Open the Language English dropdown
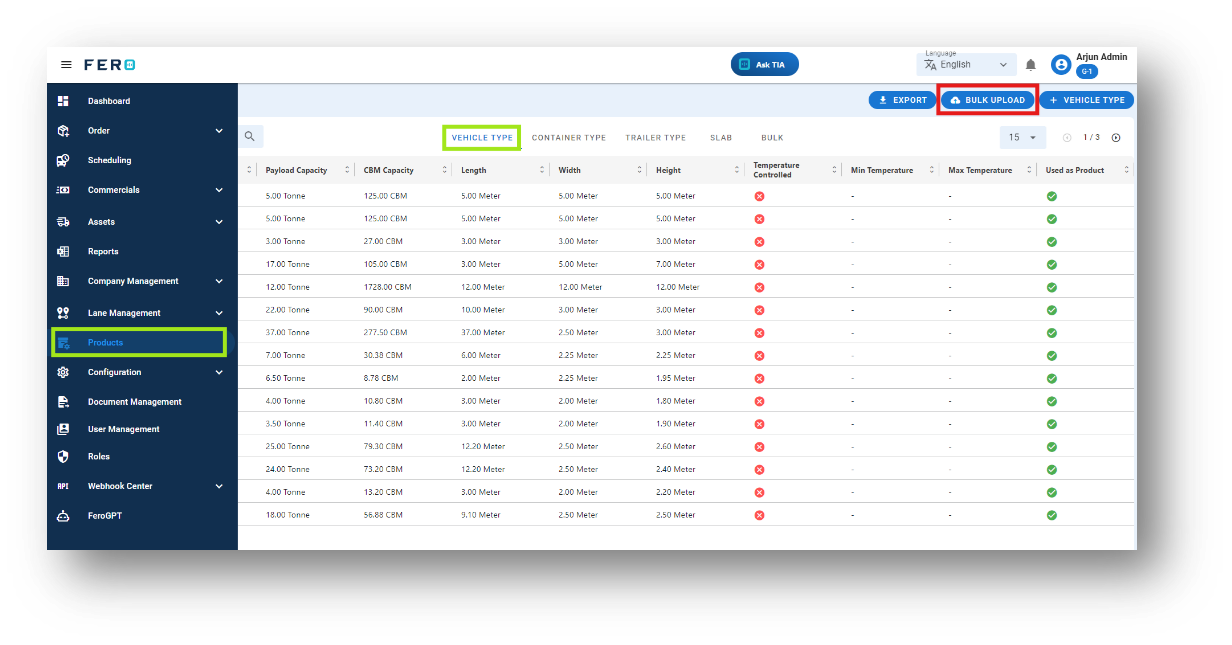Screen dimensions: 1232x645 (966, 64)
